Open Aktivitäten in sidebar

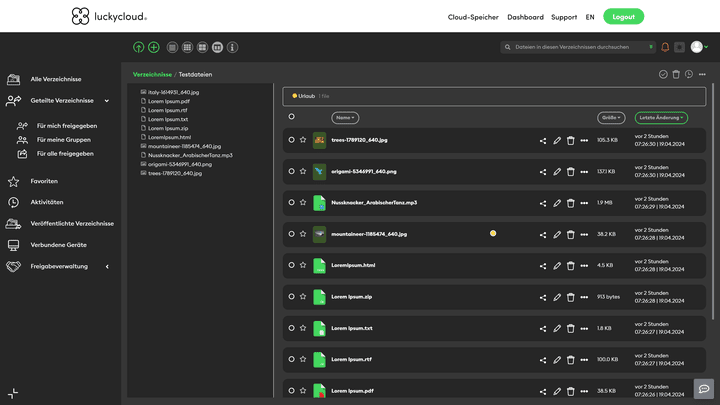click(47, 202)
